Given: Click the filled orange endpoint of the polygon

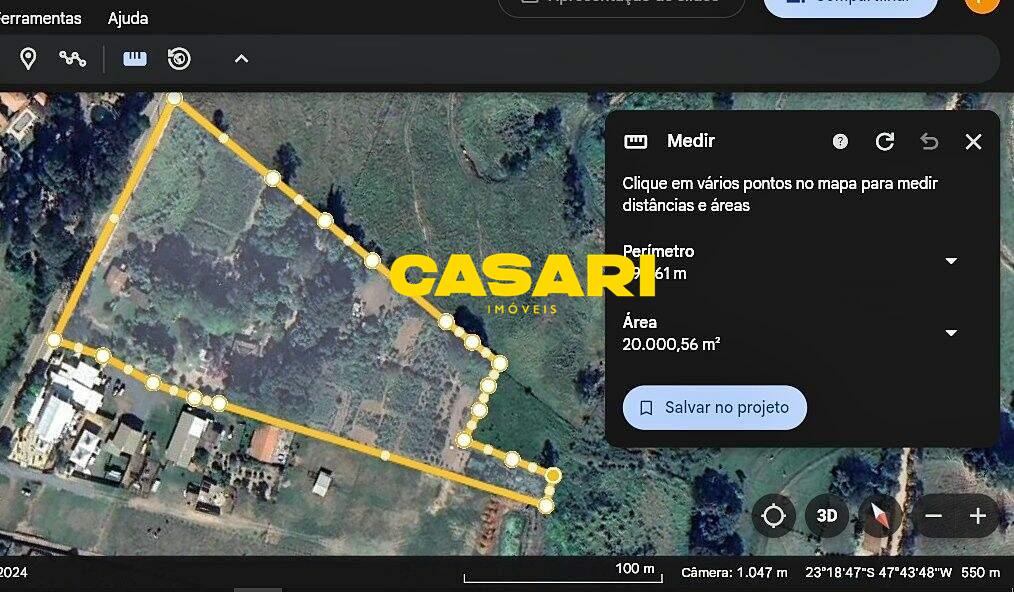Looking at the screenshot, I should [x=553, y=476].
